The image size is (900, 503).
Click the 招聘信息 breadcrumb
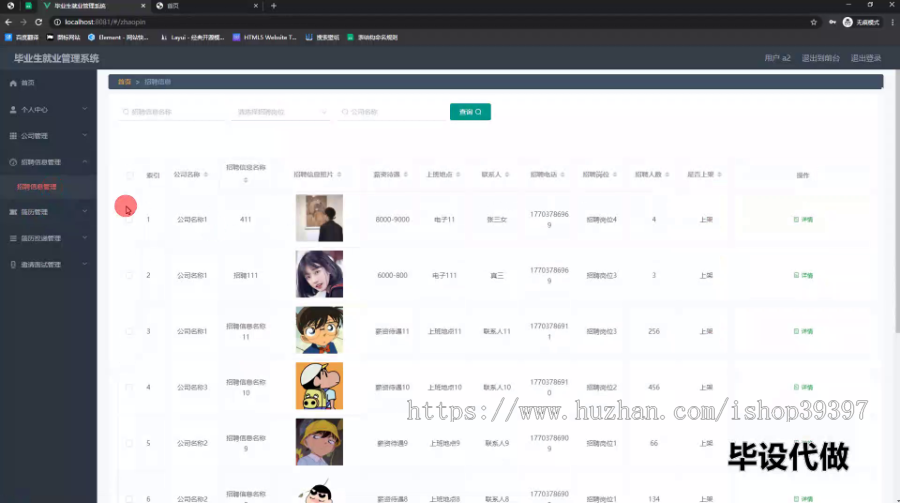coord(157,82)
